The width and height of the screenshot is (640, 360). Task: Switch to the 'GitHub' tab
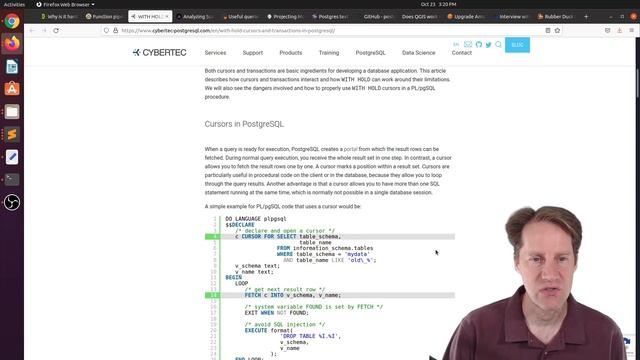376,17
